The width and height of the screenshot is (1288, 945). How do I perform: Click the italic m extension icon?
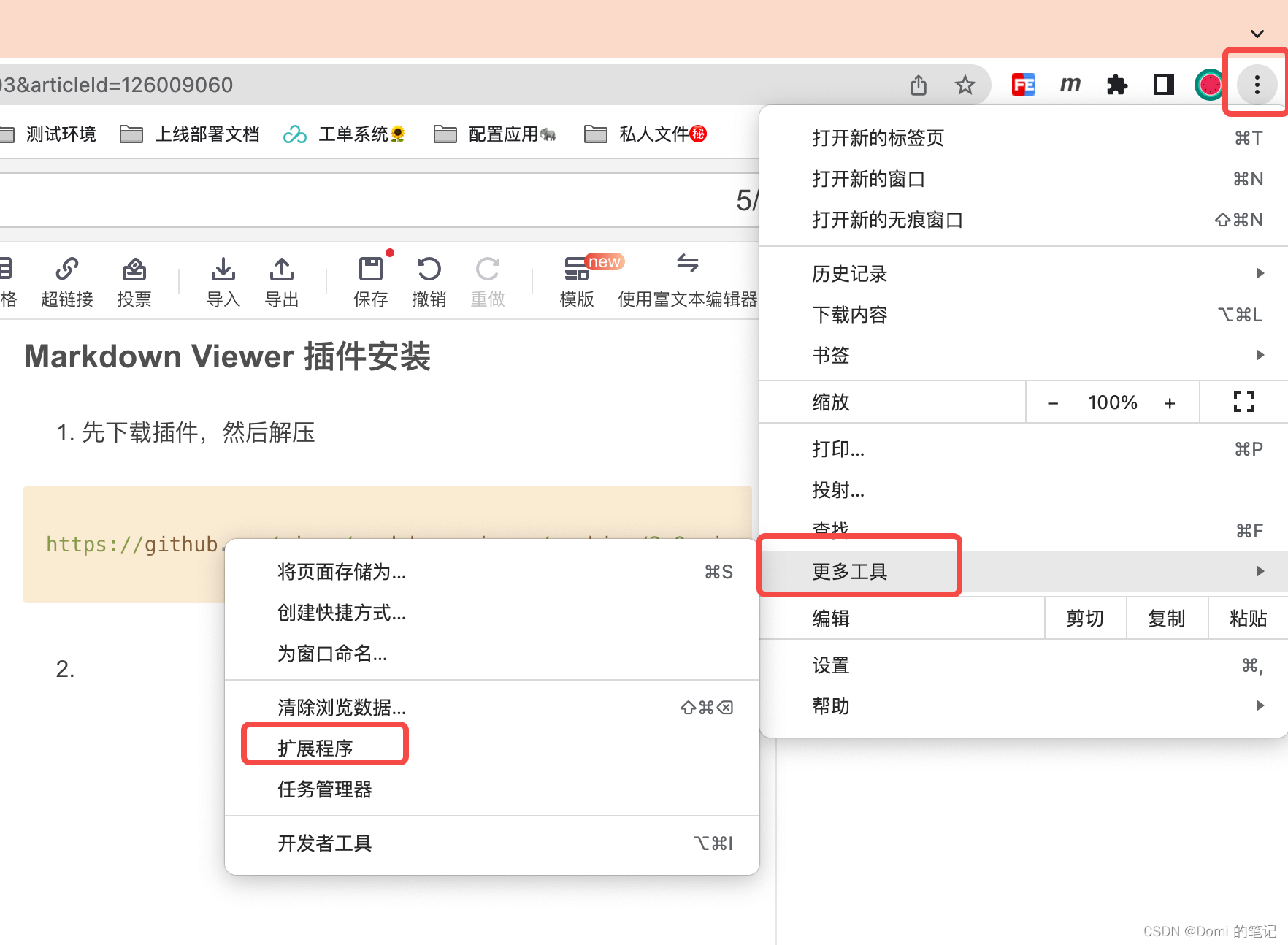(x=1070, y=85)
